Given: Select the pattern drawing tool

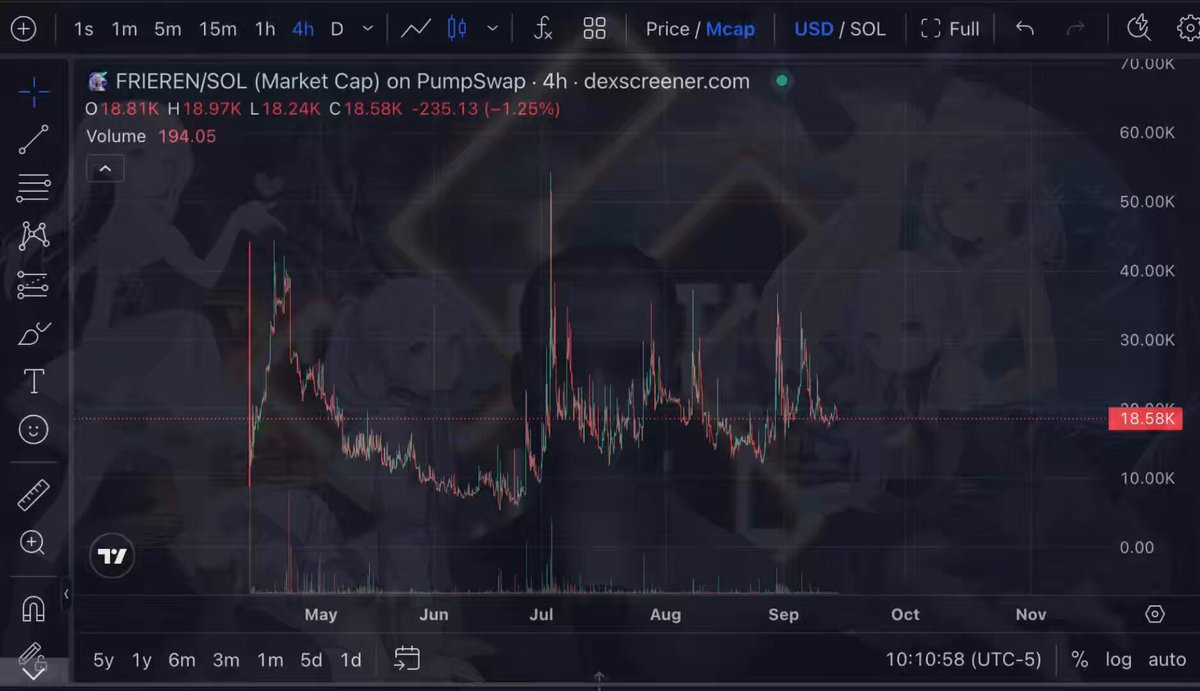Looking at the screenshot, I should coord(33,236).
